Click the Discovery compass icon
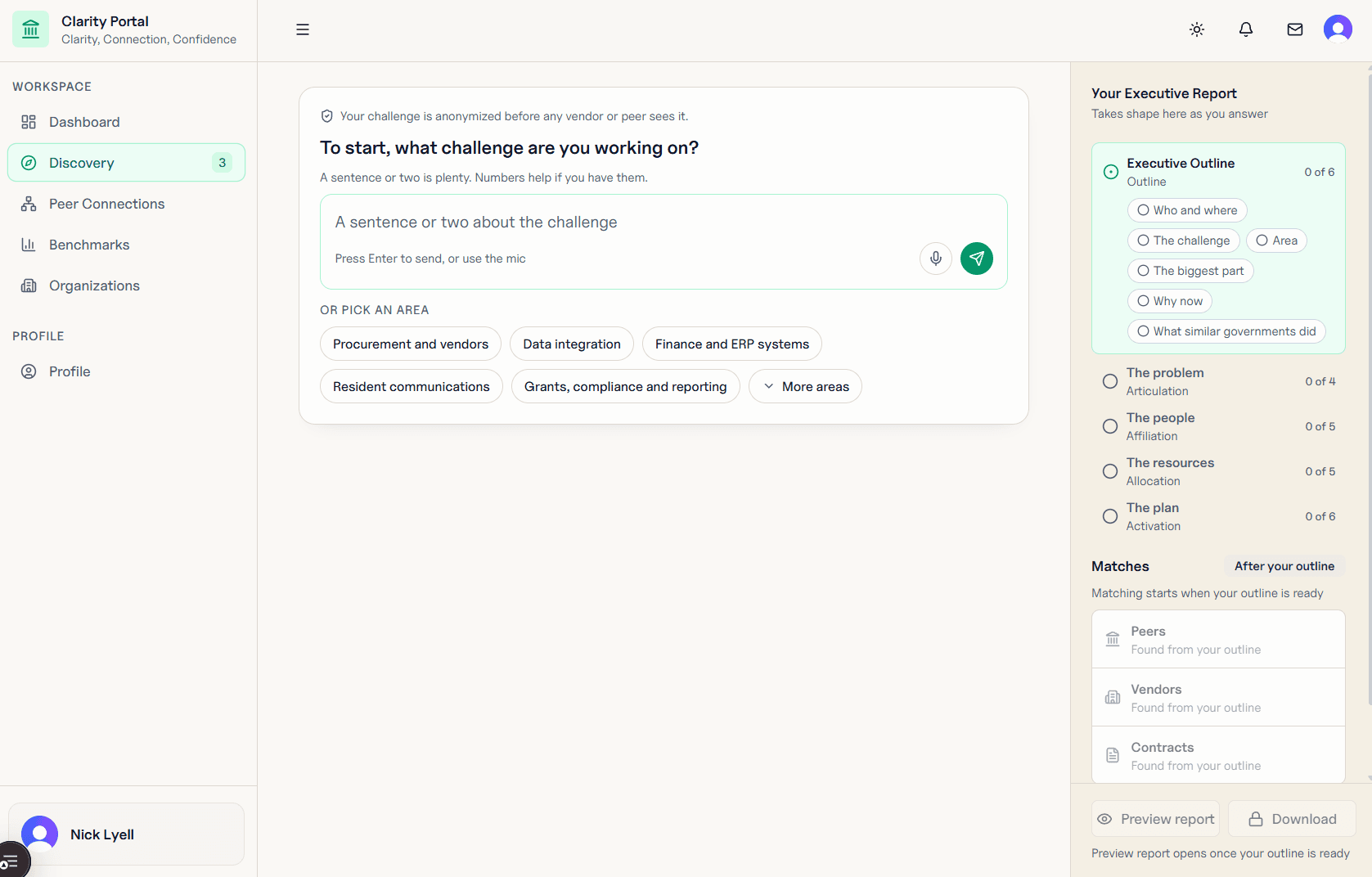The width and height of the screenshot is (1372, 877). tap(29, 163)
